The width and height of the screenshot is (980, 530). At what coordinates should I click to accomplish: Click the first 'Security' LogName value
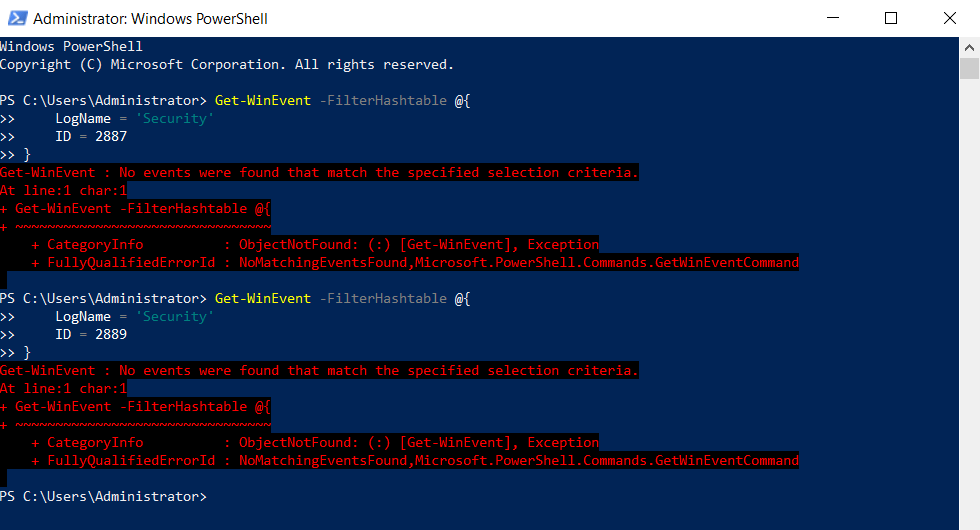tap(175, 119)
